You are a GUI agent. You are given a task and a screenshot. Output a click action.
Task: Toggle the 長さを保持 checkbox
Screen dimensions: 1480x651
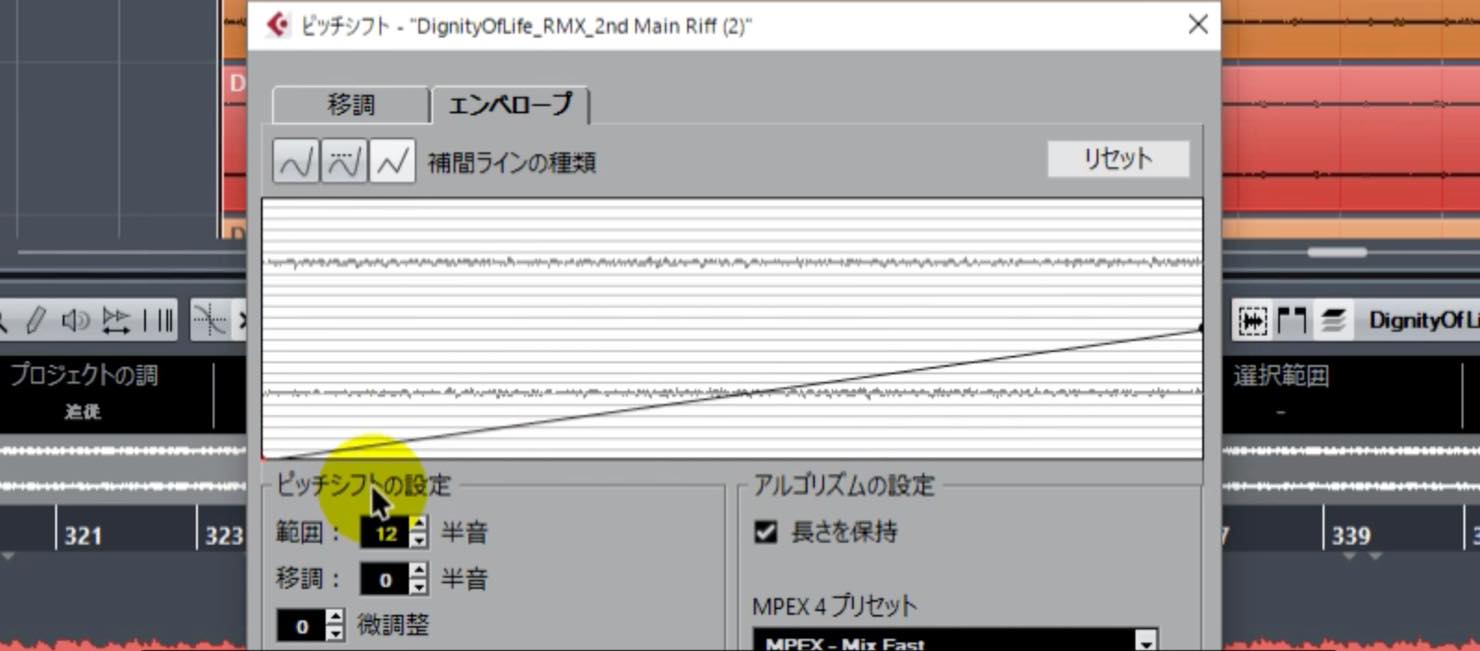[766, 532]
